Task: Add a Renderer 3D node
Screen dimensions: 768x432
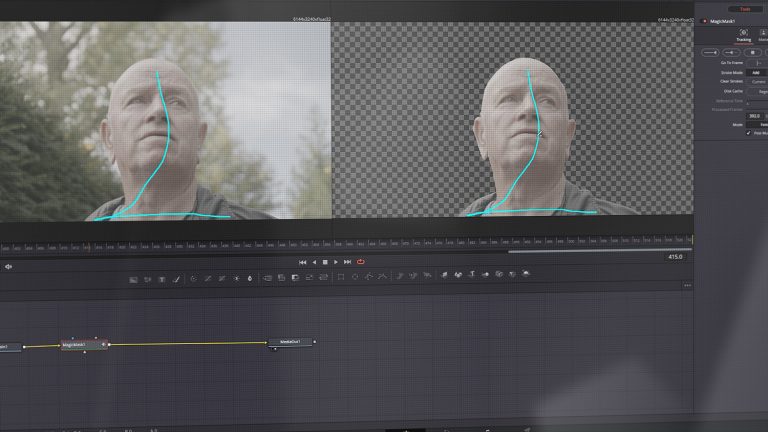Action: click(526, 273)
